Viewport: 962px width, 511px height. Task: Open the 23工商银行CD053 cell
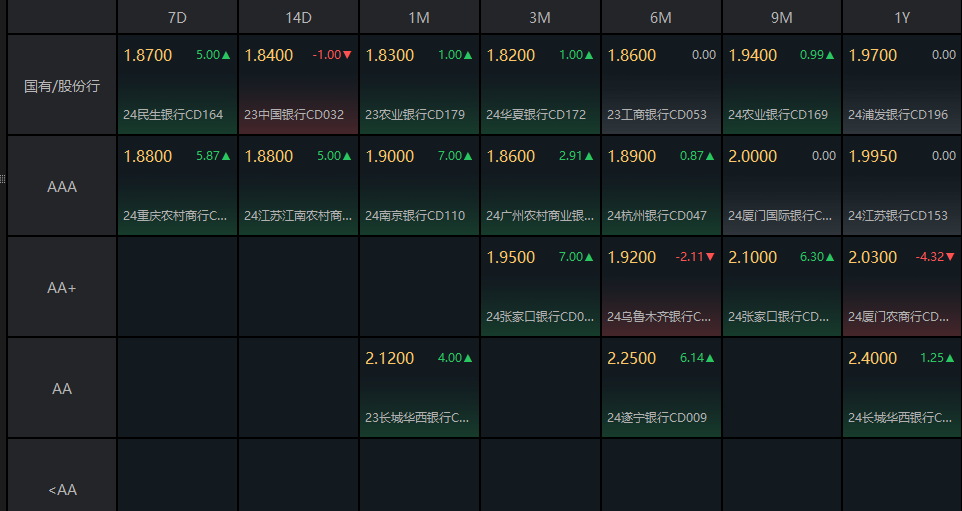tap(661, 85)
